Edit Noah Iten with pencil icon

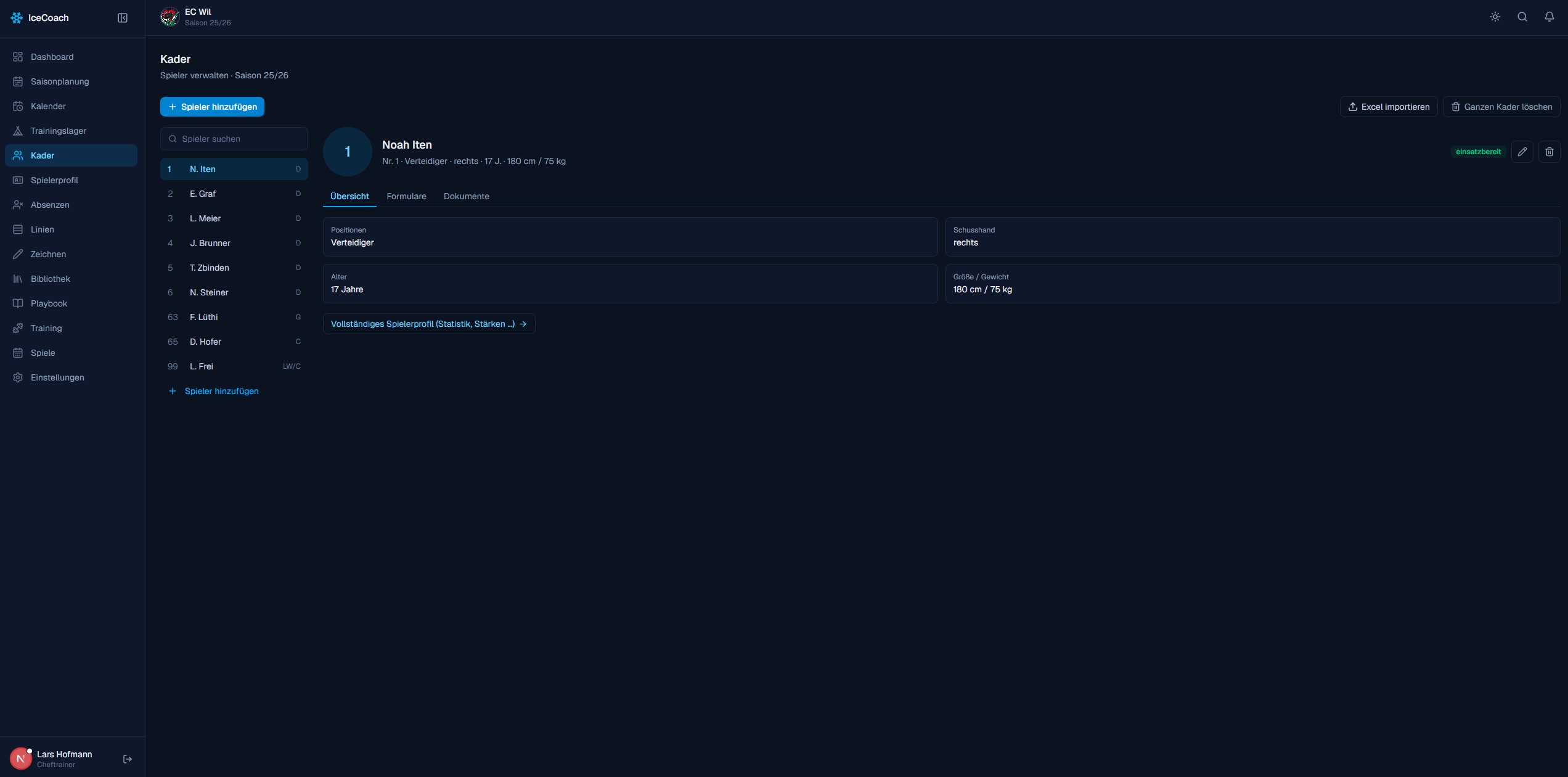pos(1522,152)
